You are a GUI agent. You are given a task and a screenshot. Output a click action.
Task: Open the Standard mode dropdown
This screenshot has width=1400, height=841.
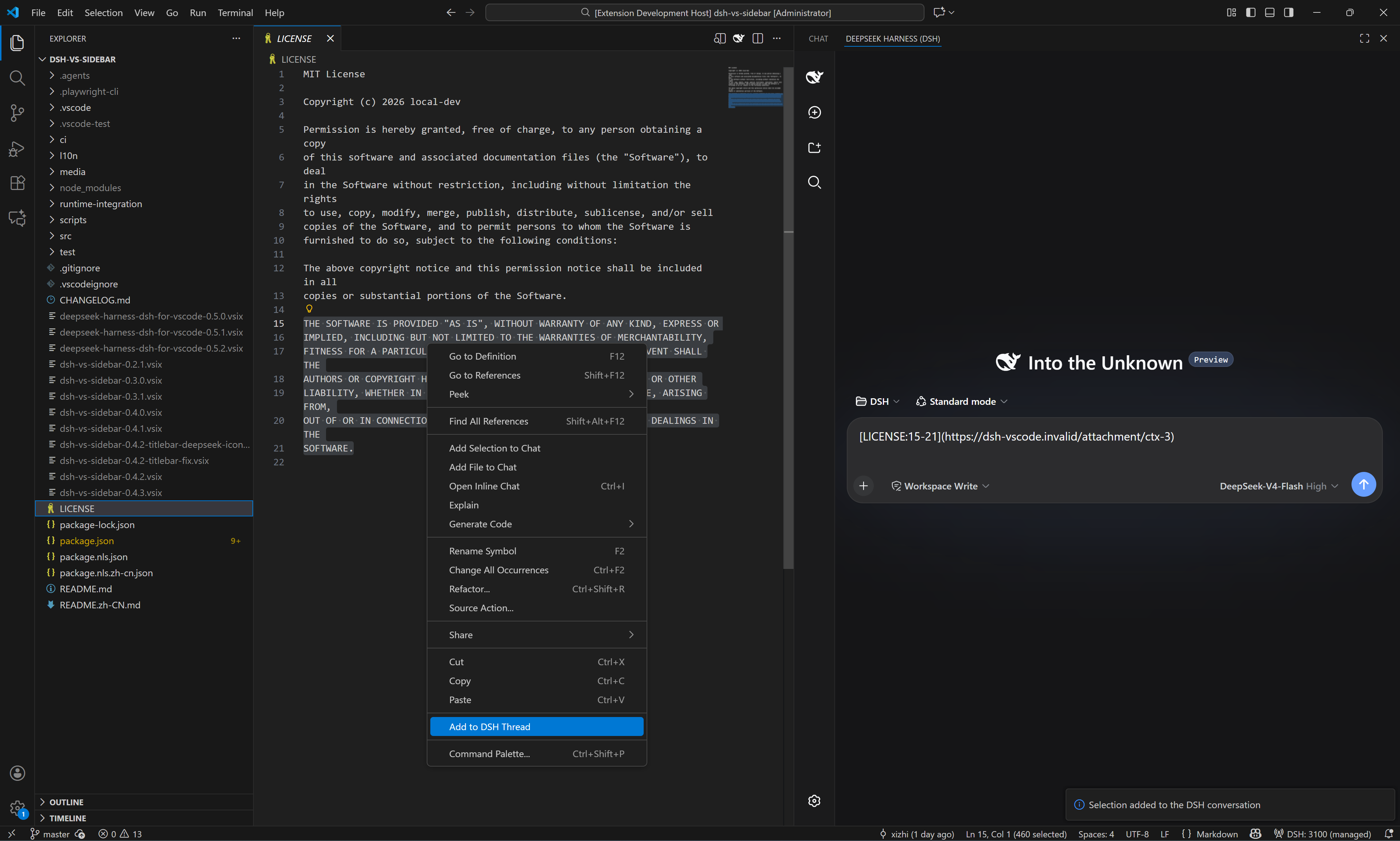pyautogui.click(x=961, y=401)
